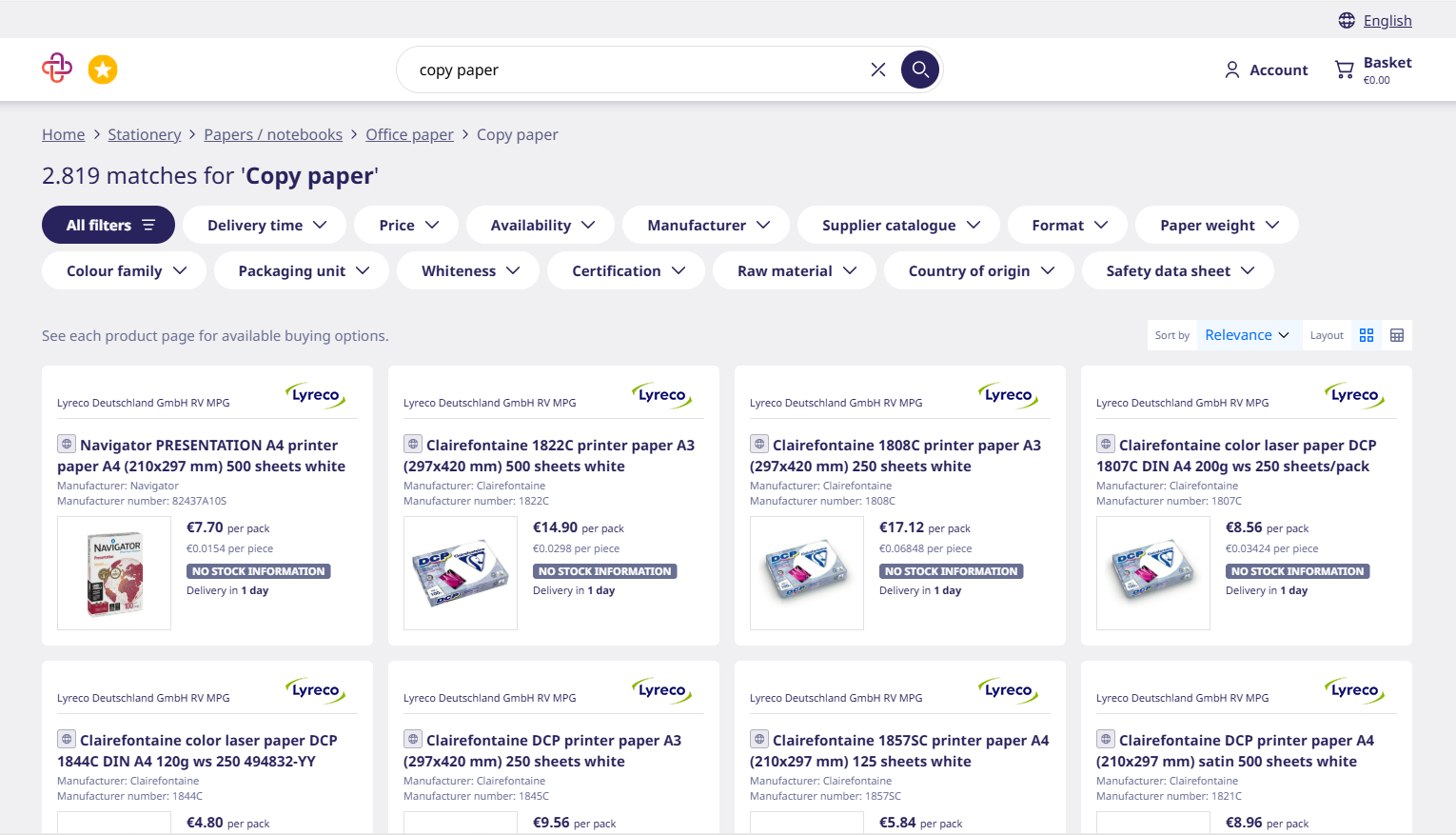The width and height of the screenshot is (1456, 835).
Task: Go to Papers / notebooks breadcrumb
Action: (273, 134)
